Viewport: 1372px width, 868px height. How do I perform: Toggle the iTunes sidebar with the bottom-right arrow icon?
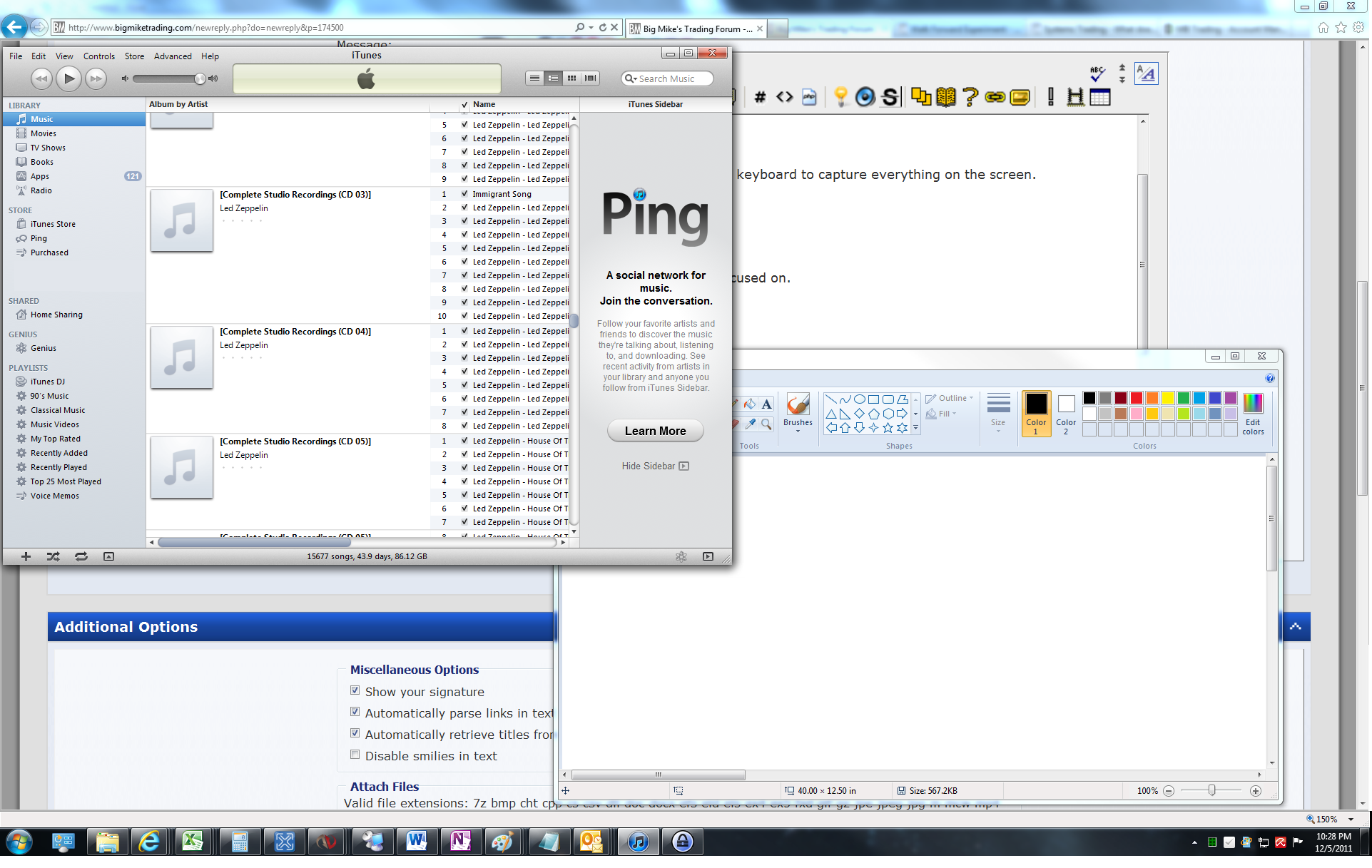708,556
